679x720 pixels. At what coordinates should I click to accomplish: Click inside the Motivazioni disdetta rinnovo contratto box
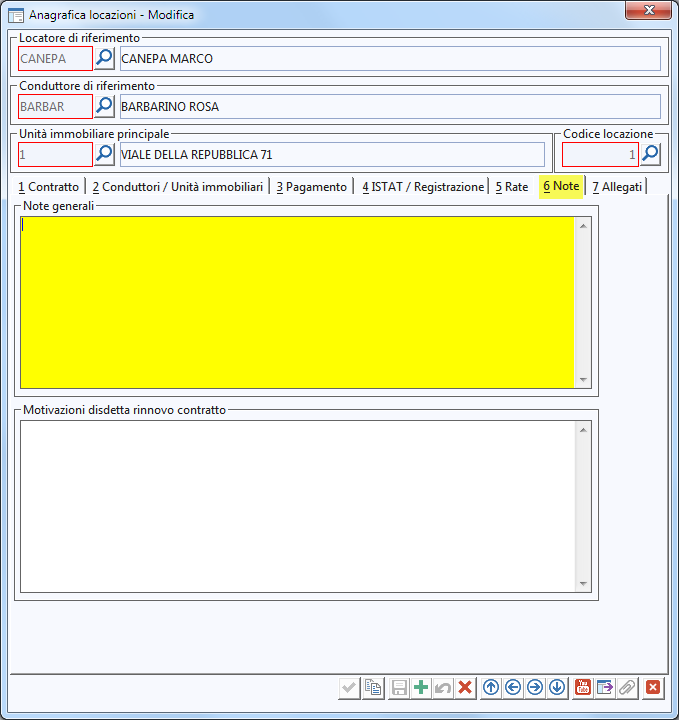pyautogui.click(x=297, y=505)
